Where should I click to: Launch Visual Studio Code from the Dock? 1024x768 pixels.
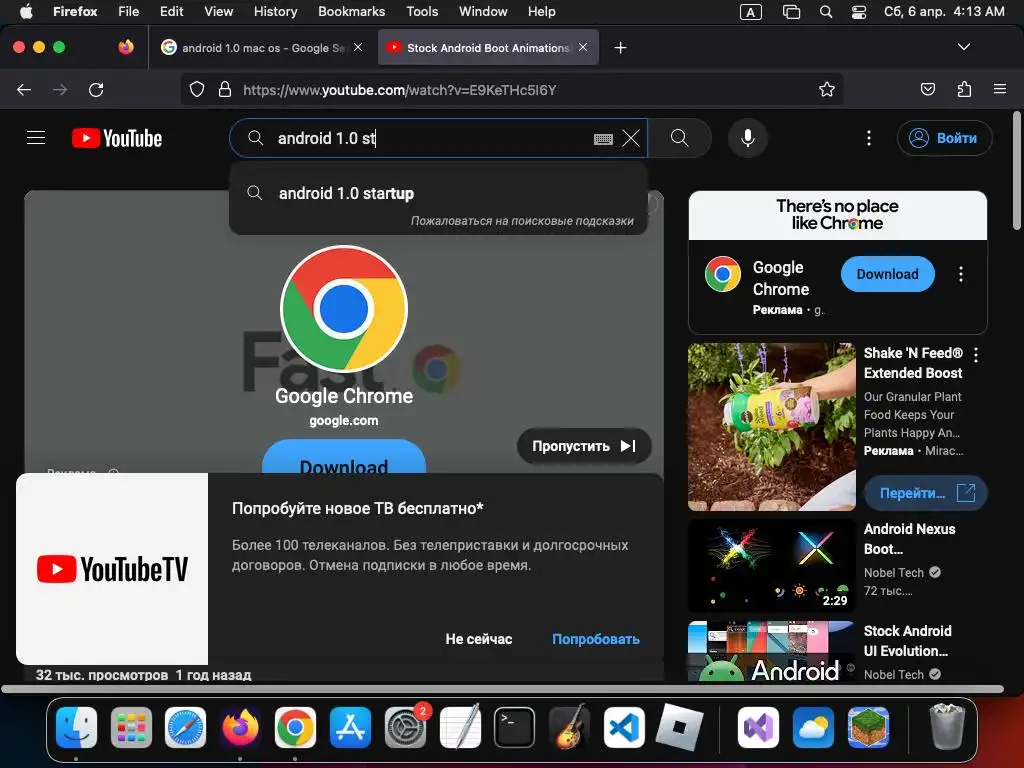[624, 727]
